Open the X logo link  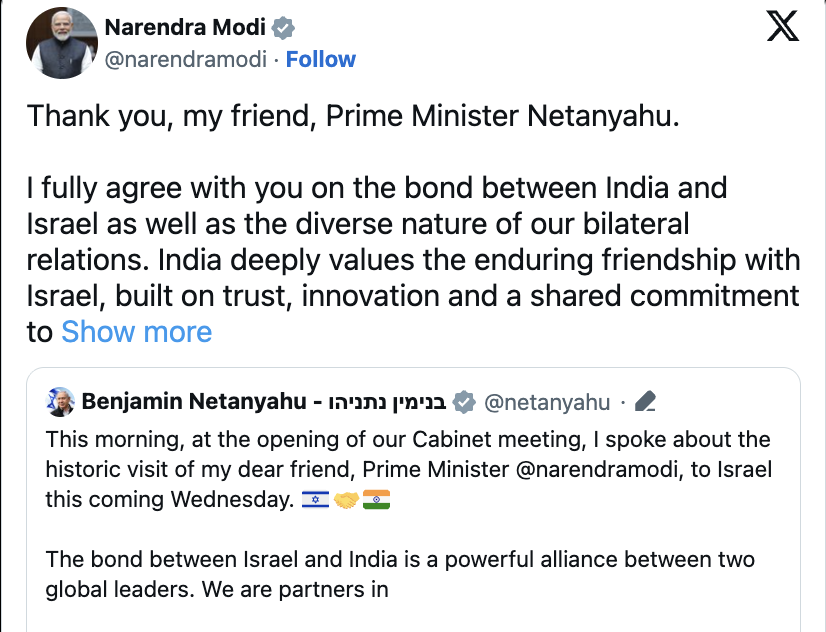coord(783,26)
